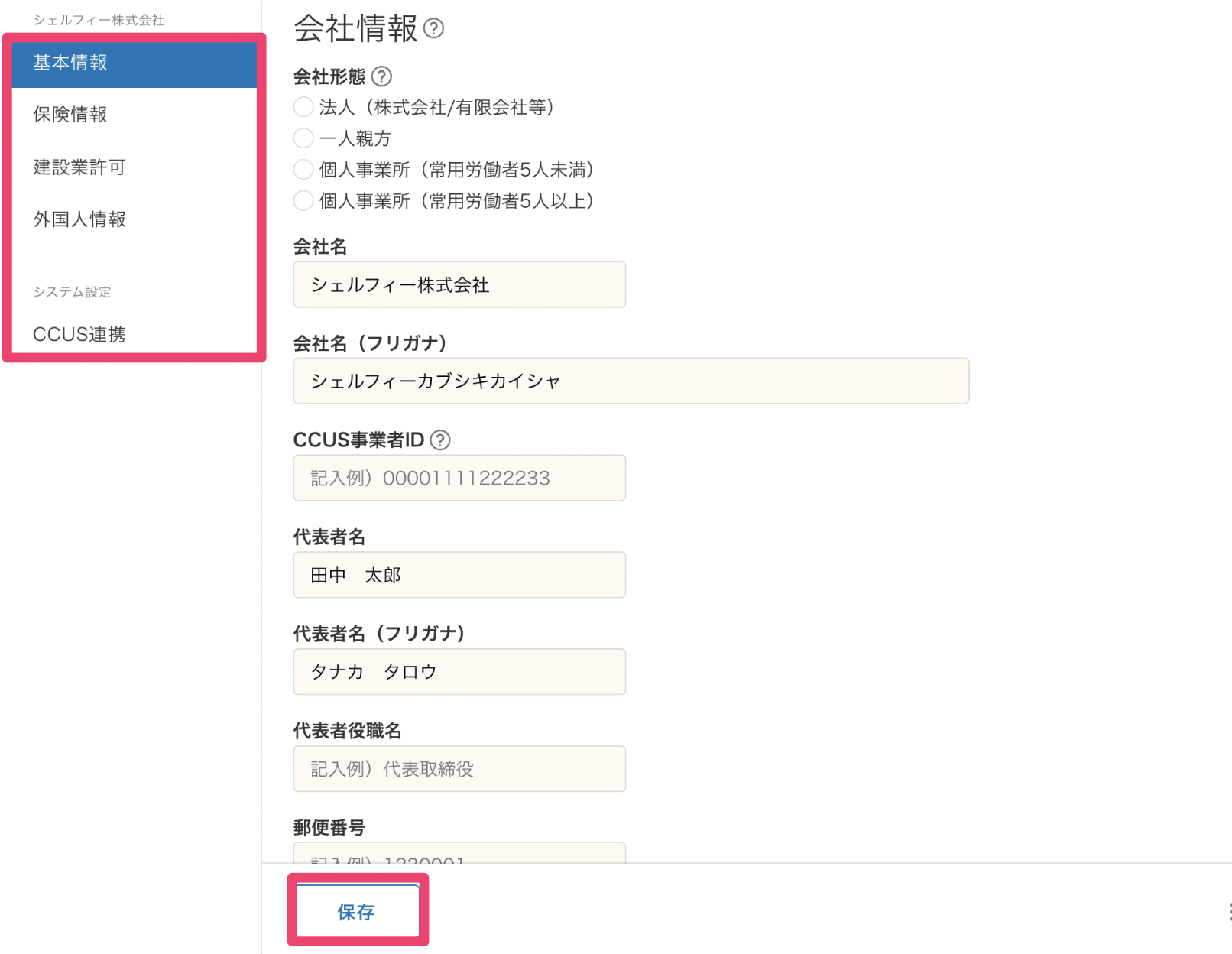Open 建設業許可 sidebar item
Viewport: 1232px width, 954px height.
(x=135, y=167)
